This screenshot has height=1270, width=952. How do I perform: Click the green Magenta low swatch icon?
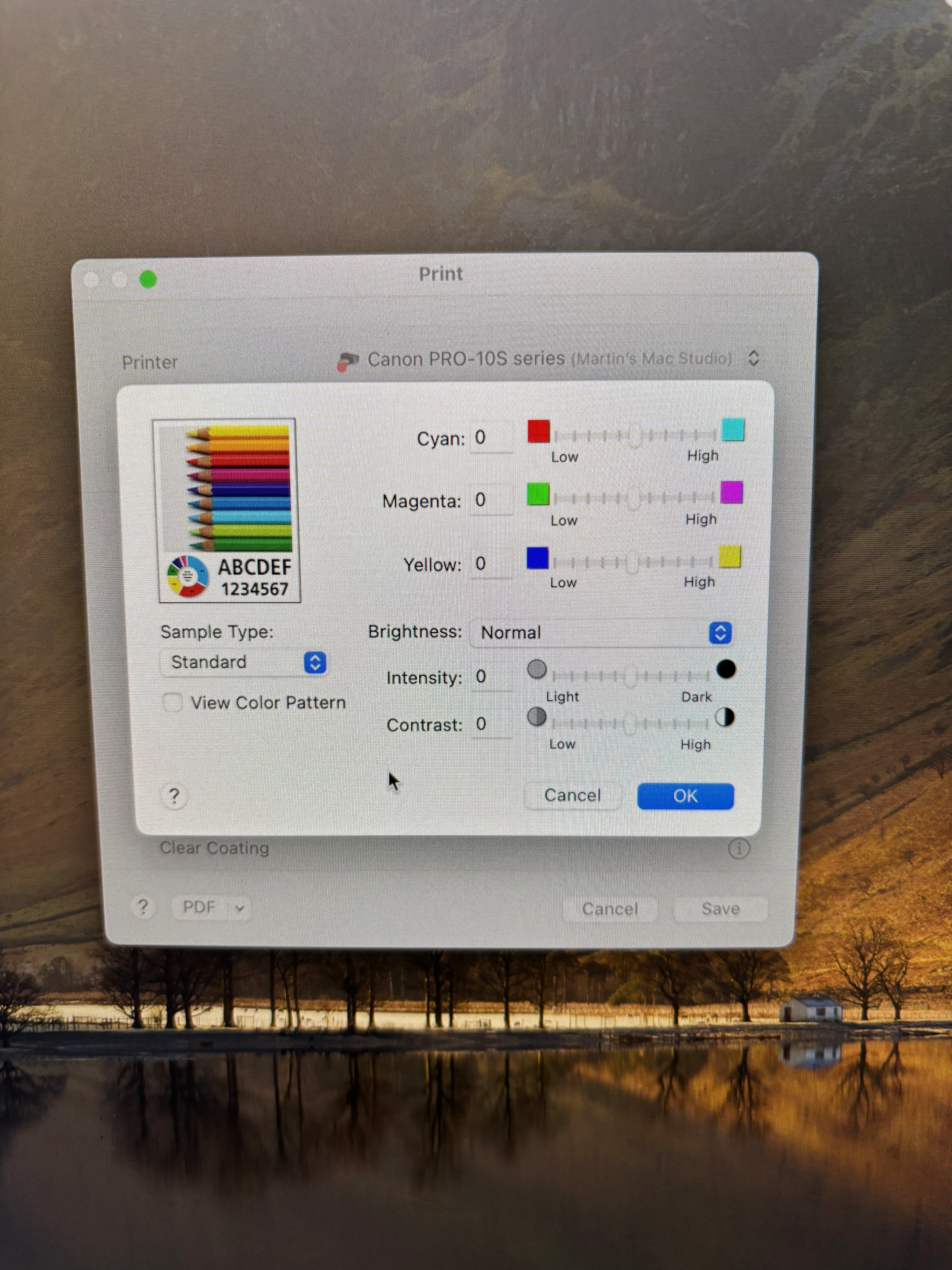click(538, 494)
